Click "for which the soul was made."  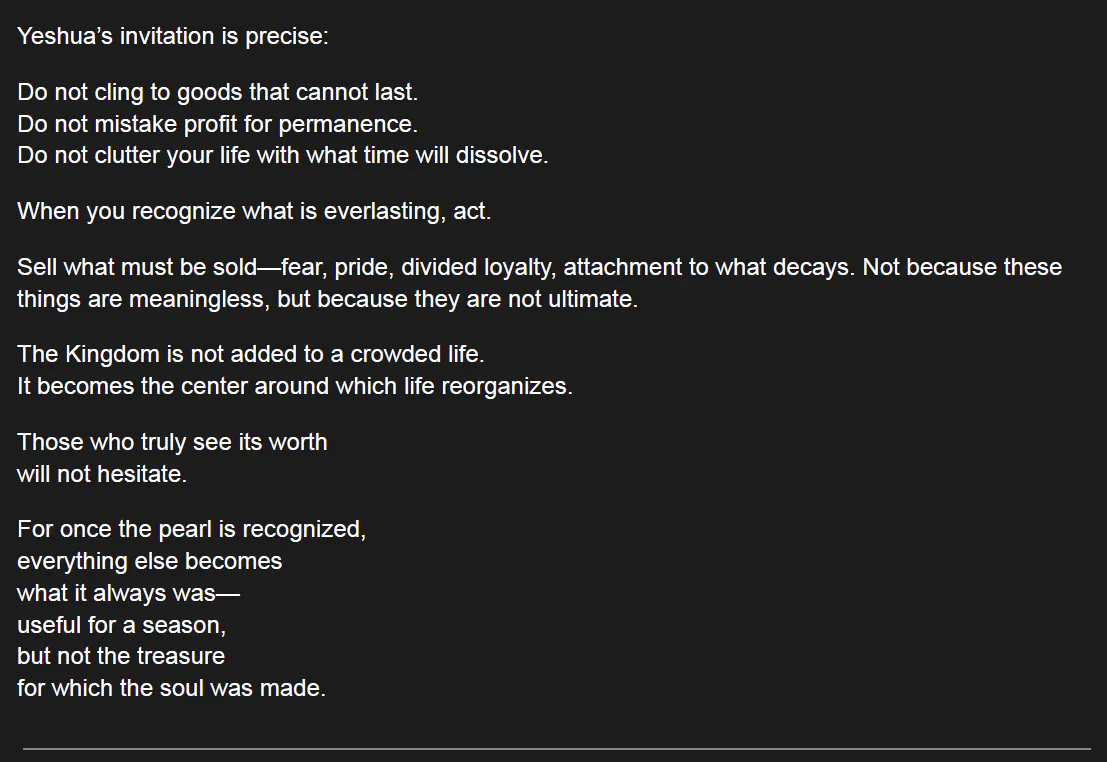click(x=171, y=688)
